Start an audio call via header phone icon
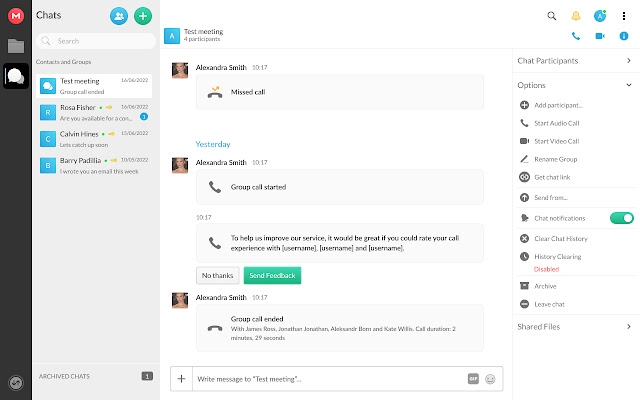The image size is (640, 400). click(x=576, y=36)
